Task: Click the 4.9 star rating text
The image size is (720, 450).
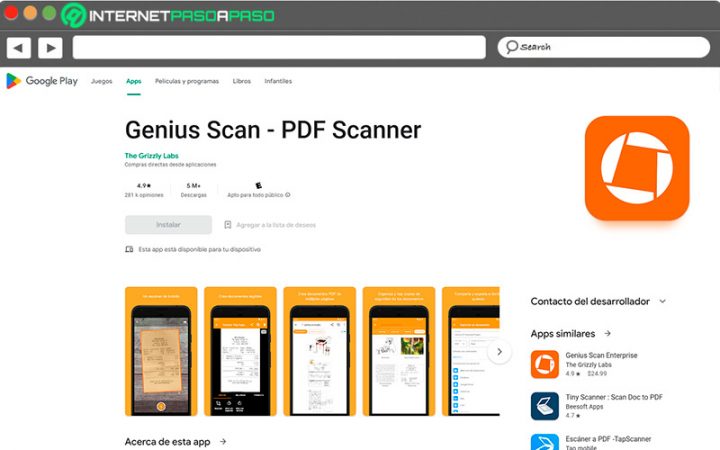Action: click(144, 186)
